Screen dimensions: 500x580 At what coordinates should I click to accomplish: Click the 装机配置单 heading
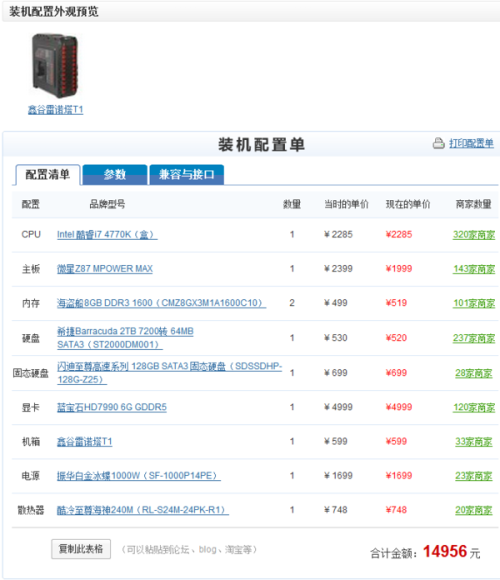261,145
